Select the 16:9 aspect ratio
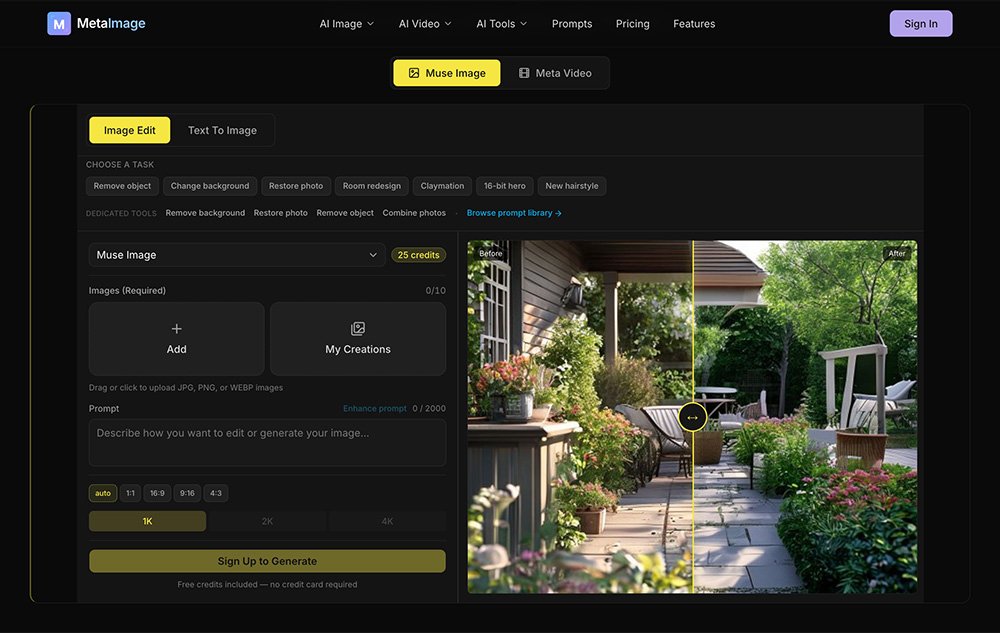 [157, 493]
